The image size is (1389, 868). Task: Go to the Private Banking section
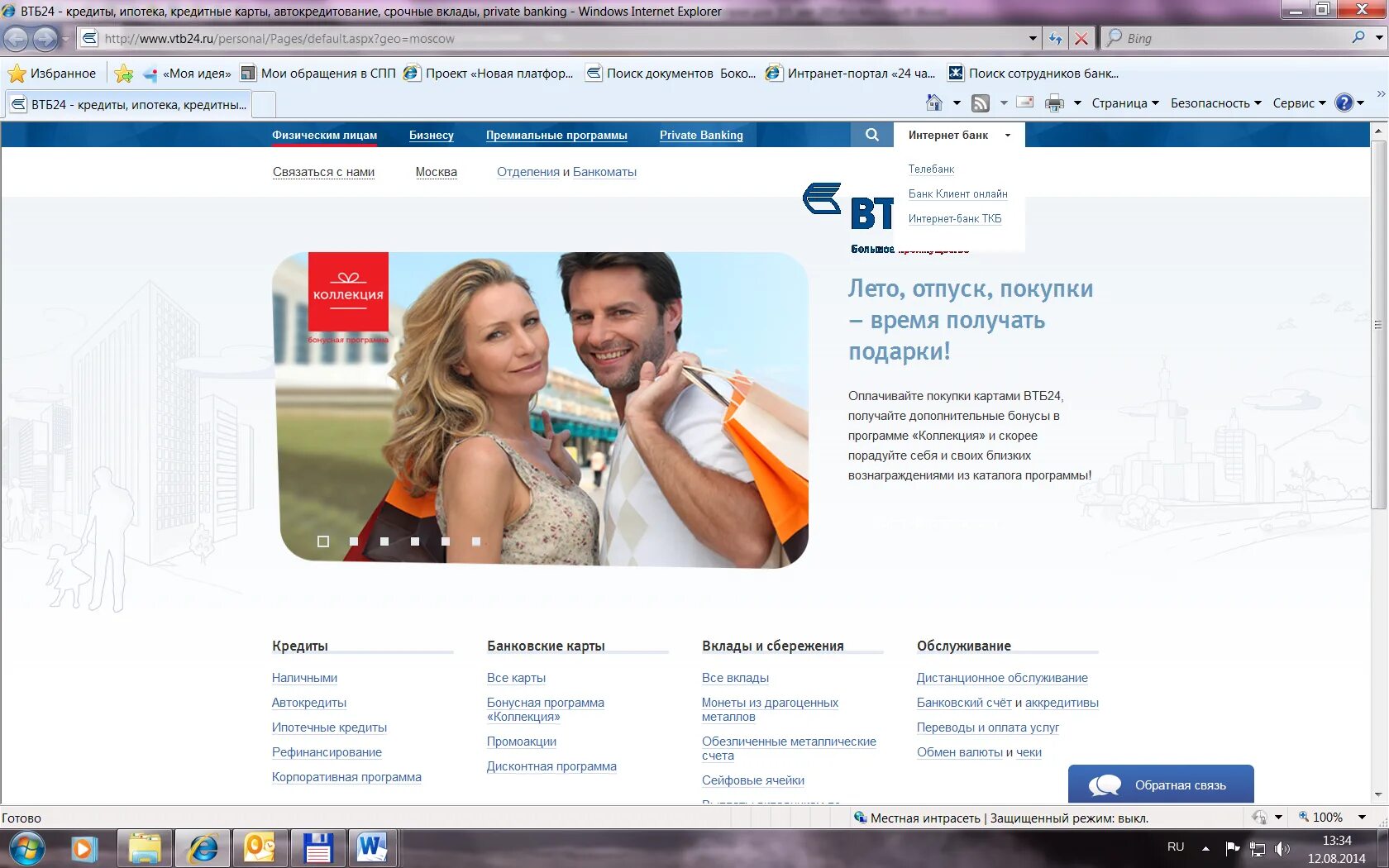pyautogui.click(x=701, y=135)
